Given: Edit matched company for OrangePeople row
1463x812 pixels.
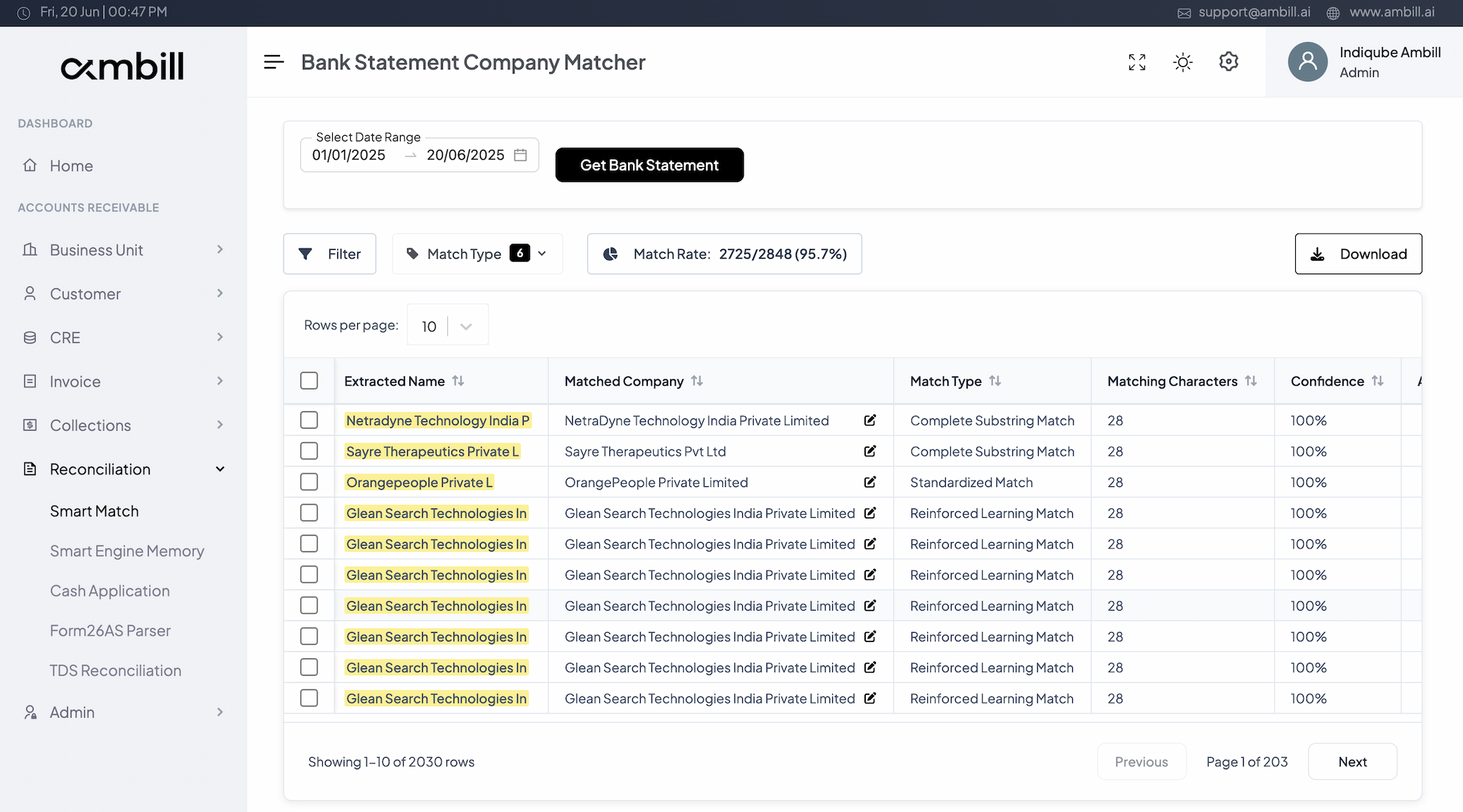Looking at the screenshot, I should pyautogui.click(x=870, y=482).
